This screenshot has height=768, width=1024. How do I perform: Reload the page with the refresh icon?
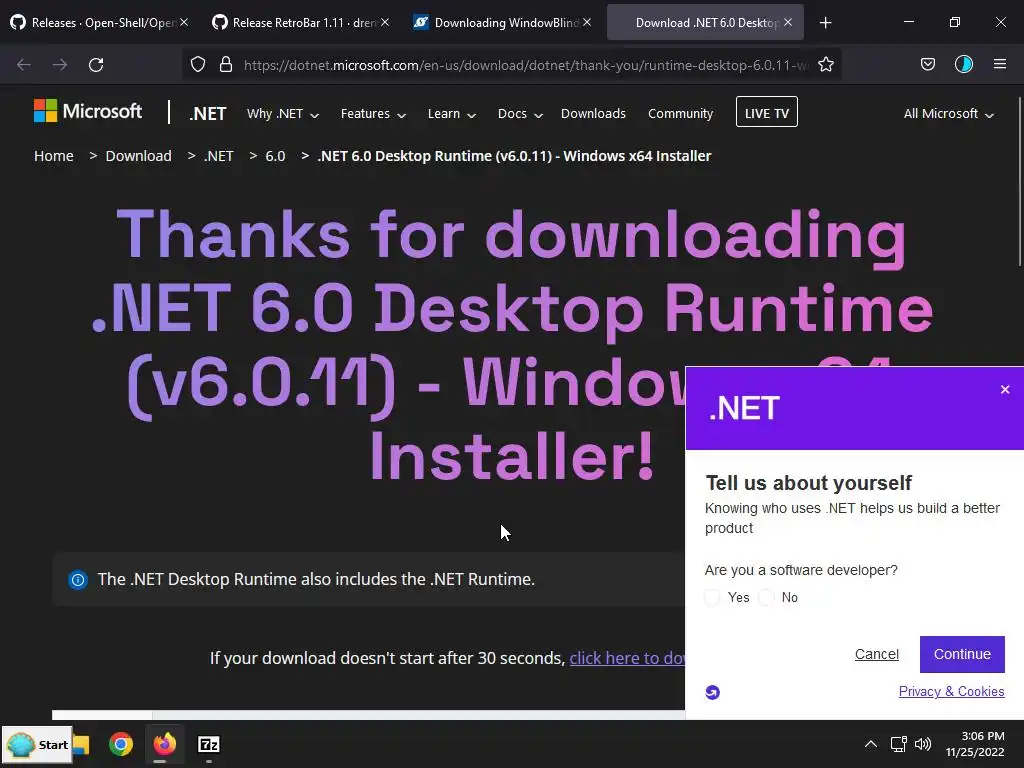pyautogui.click(x=96, y=65)
